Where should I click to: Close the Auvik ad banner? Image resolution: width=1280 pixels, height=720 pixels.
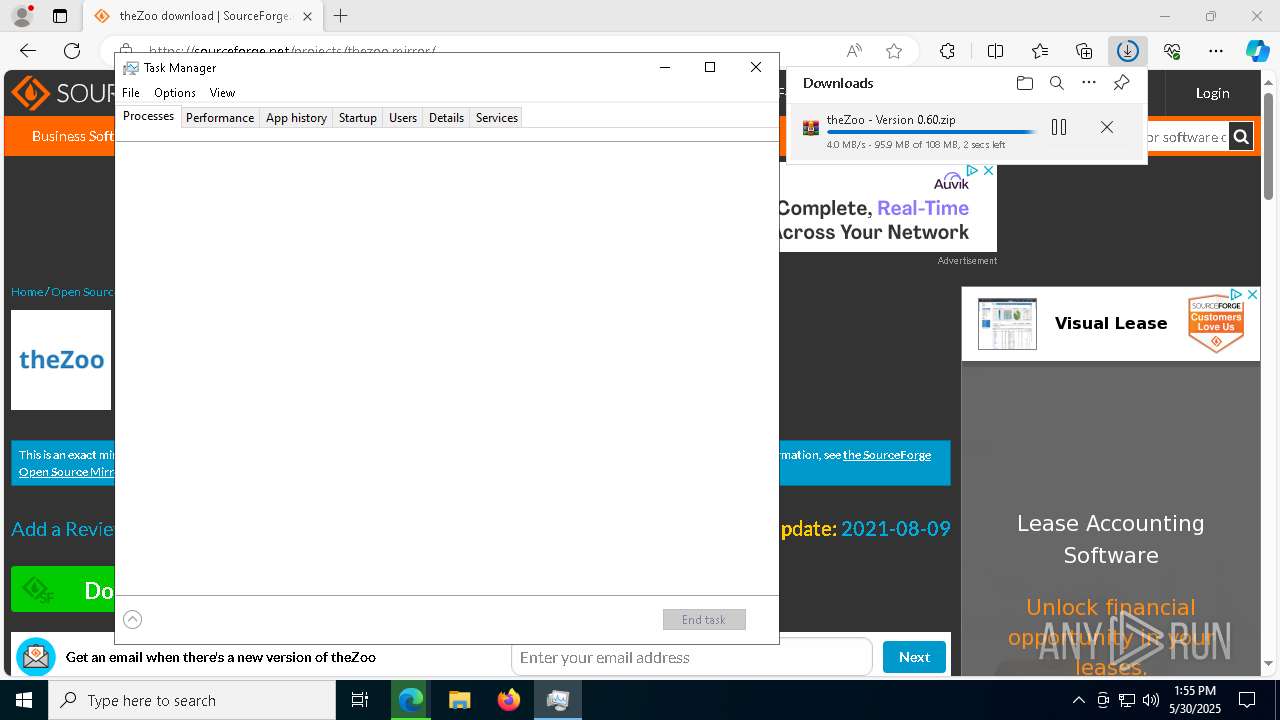coord(988,171)
